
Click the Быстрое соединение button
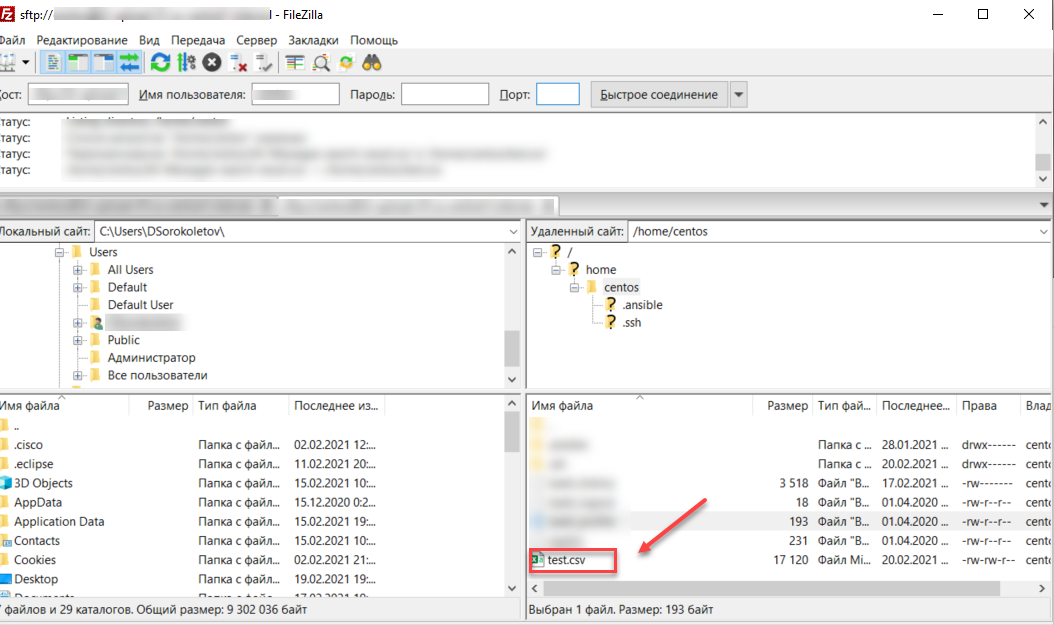(658, 95)
